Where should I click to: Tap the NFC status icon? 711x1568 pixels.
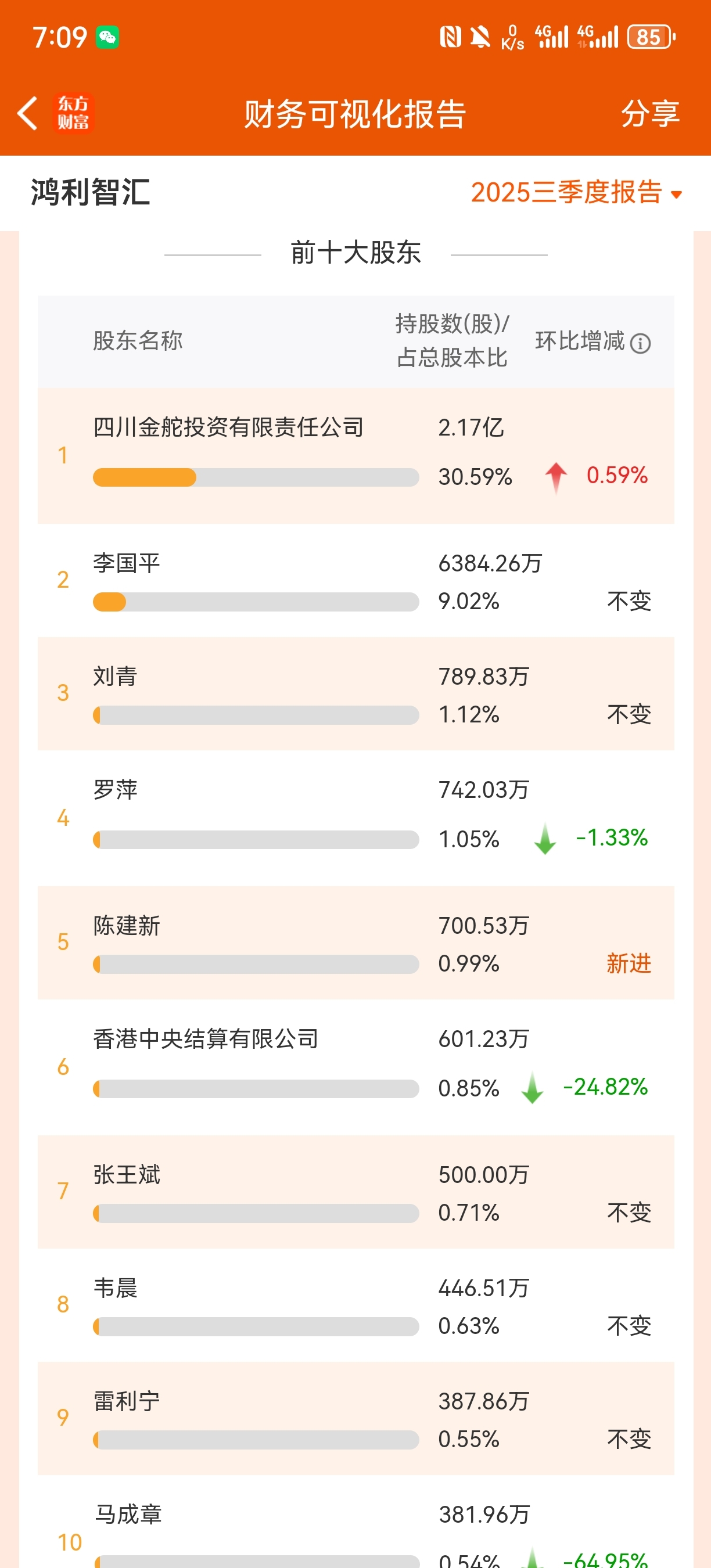pos(450,37)
